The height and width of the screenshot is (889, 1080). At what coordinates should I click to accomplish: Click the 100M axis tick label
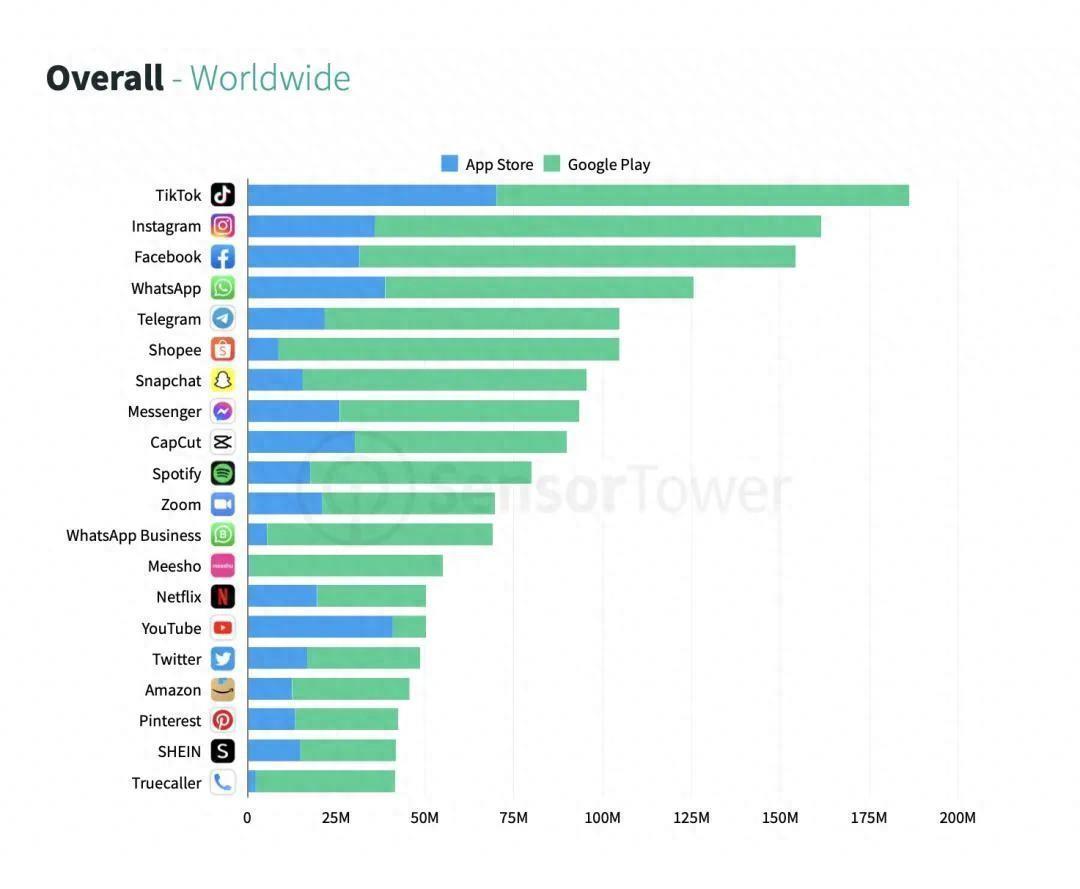[x=602, y=818]
